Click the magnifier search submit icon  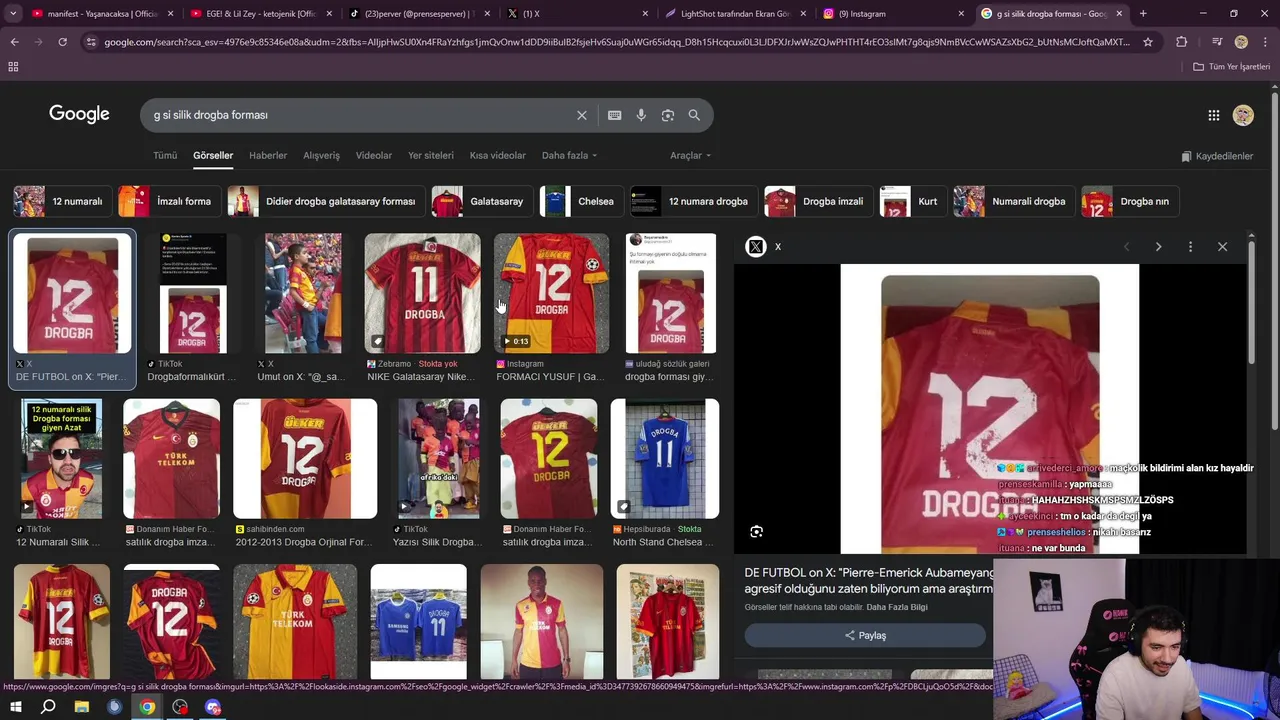pyautogui.click(x=694, y=115)
